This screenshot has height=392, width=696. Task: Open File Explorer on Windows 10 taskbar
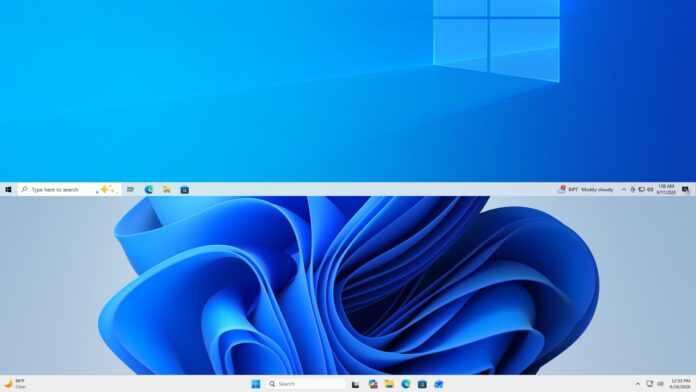click(x=166, y=190)
